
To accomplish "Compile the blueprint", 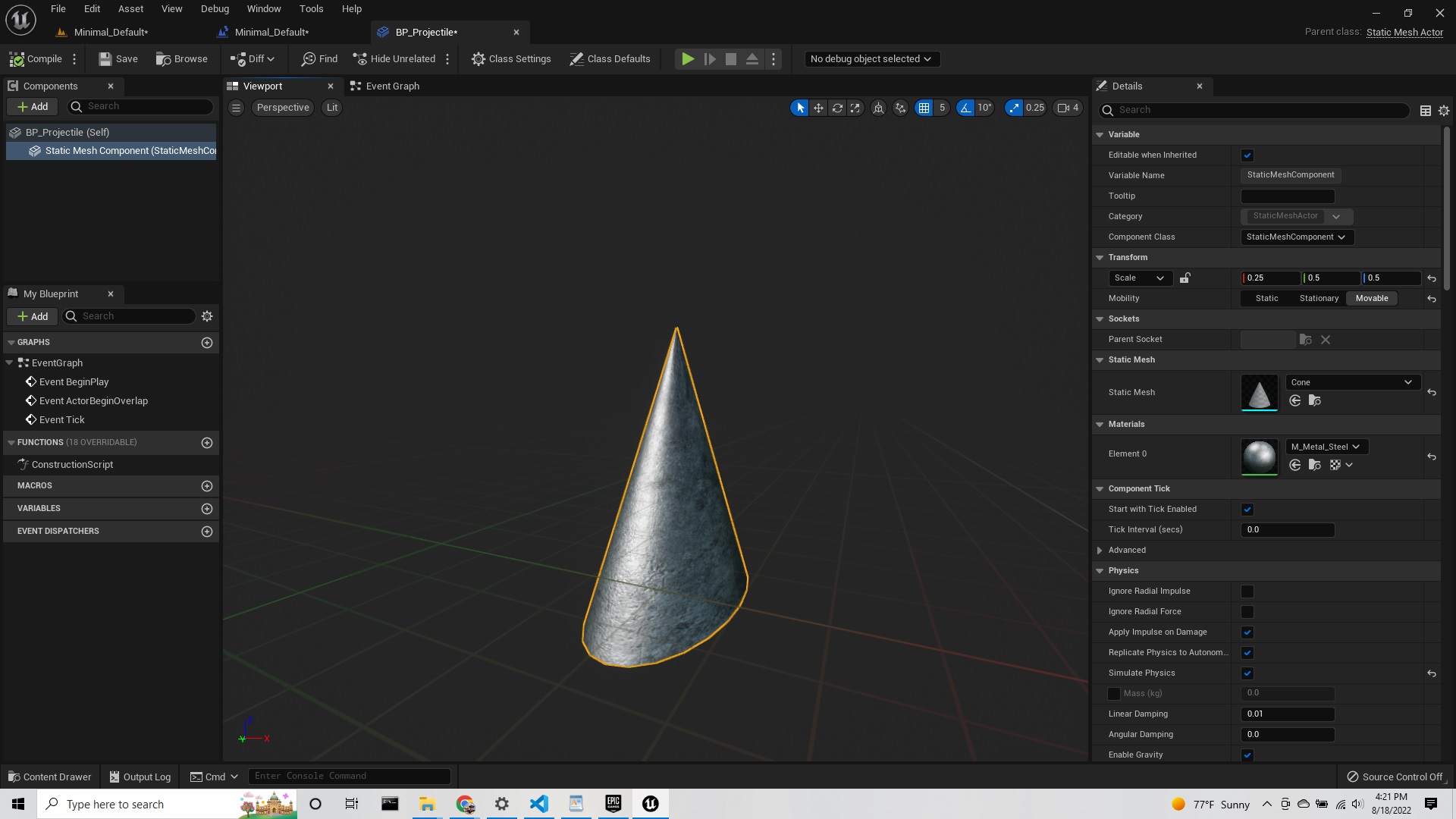I will pyautogui.click(x=36, y=58).
